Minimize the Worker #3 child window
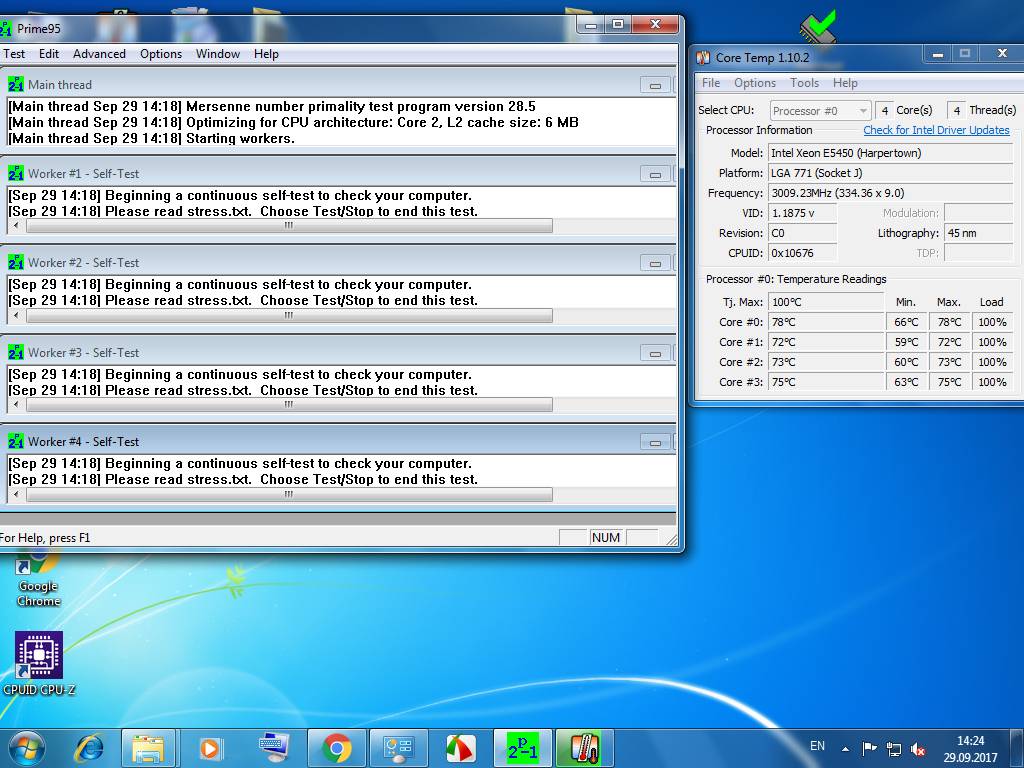Image resolution: width=1024 pixels, height=768 pixels. (655, 353)
